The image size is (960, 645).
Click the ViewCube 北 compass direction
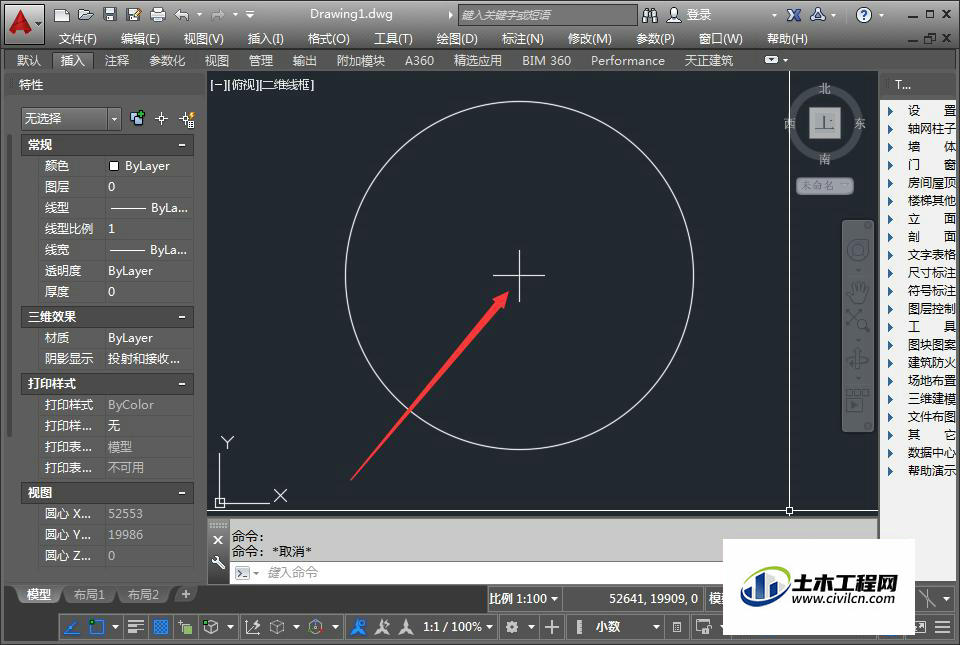[x=825, y=89]
